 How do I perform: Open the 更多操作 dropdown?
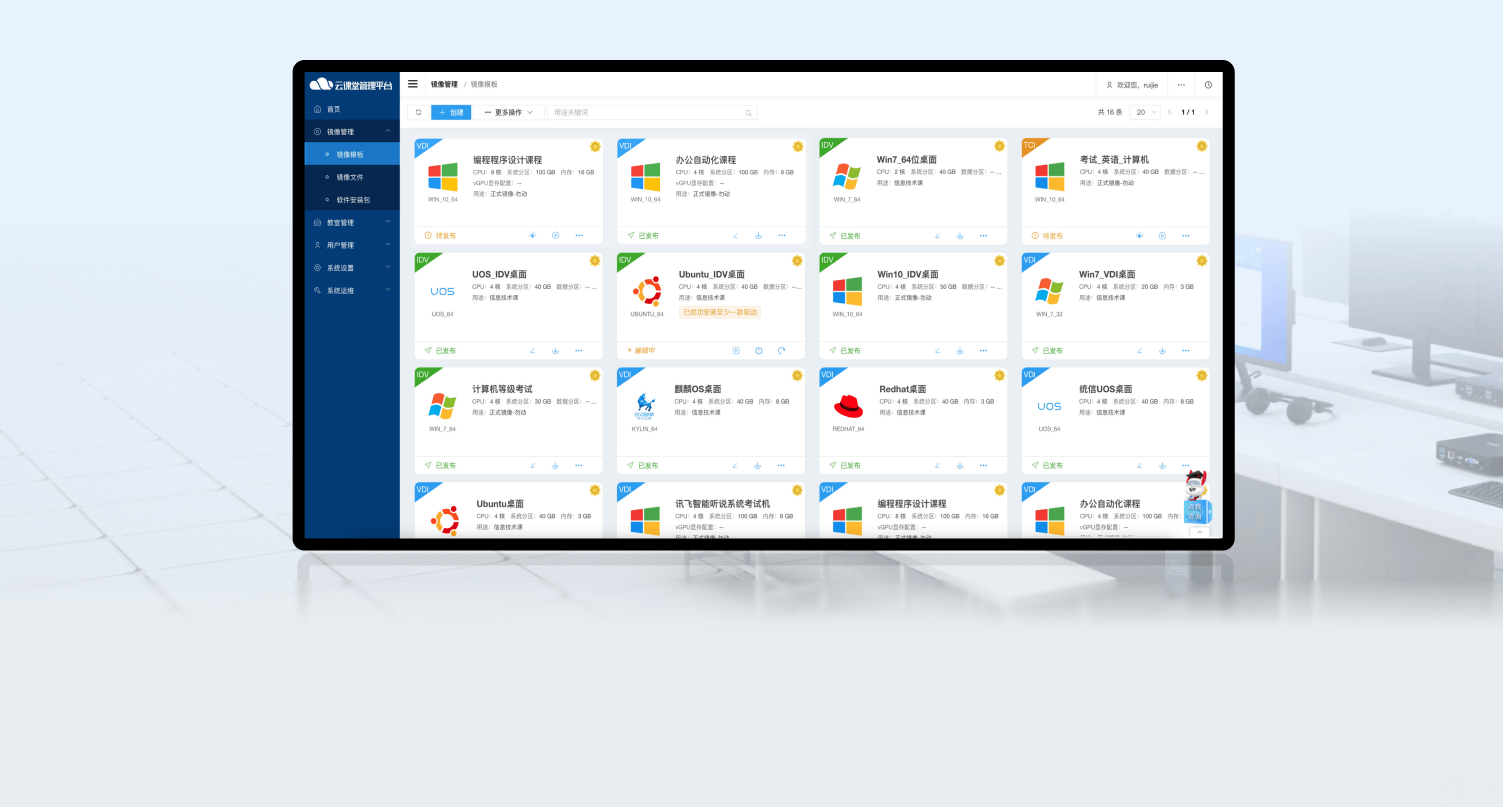[508, 113]
